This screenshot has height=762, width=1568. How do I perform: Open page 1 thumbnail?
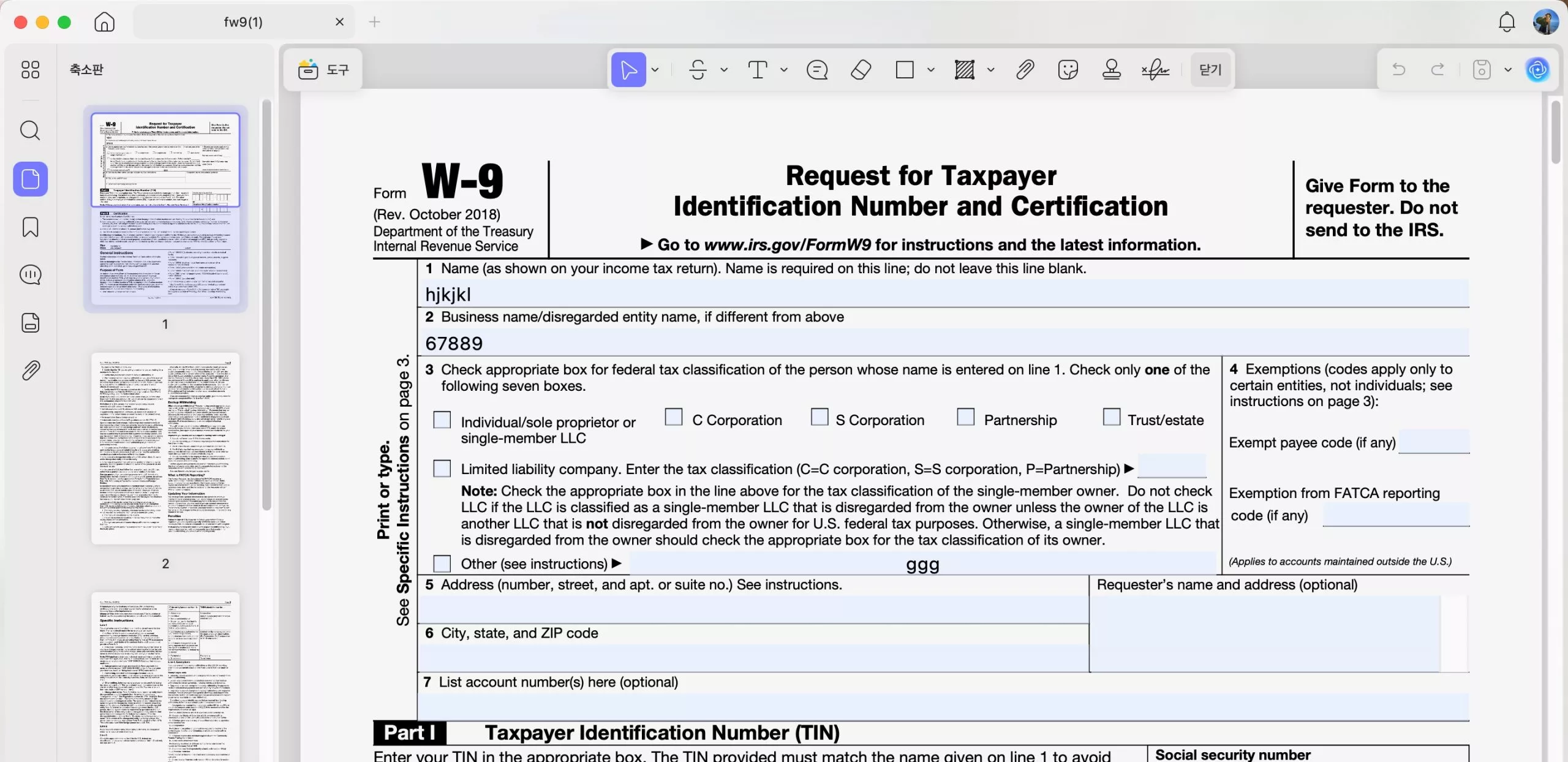(x=165, y=209)
